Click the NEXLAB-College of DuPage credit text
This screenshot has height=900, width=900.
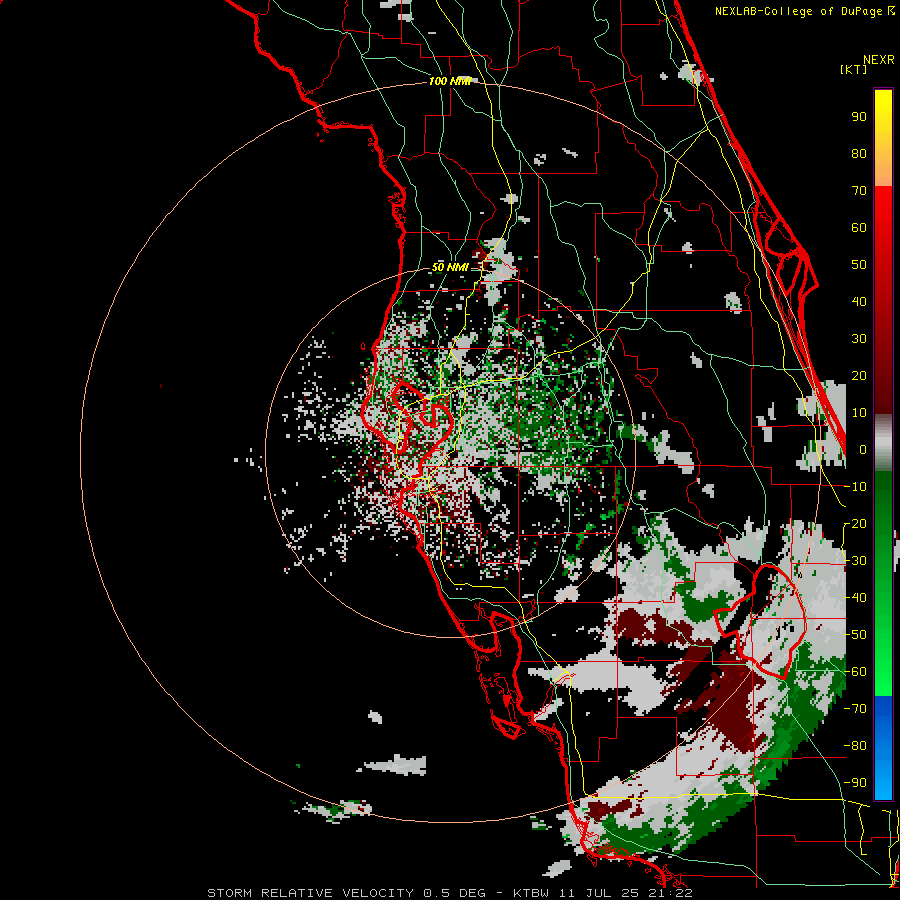click(x=804, y=11)
